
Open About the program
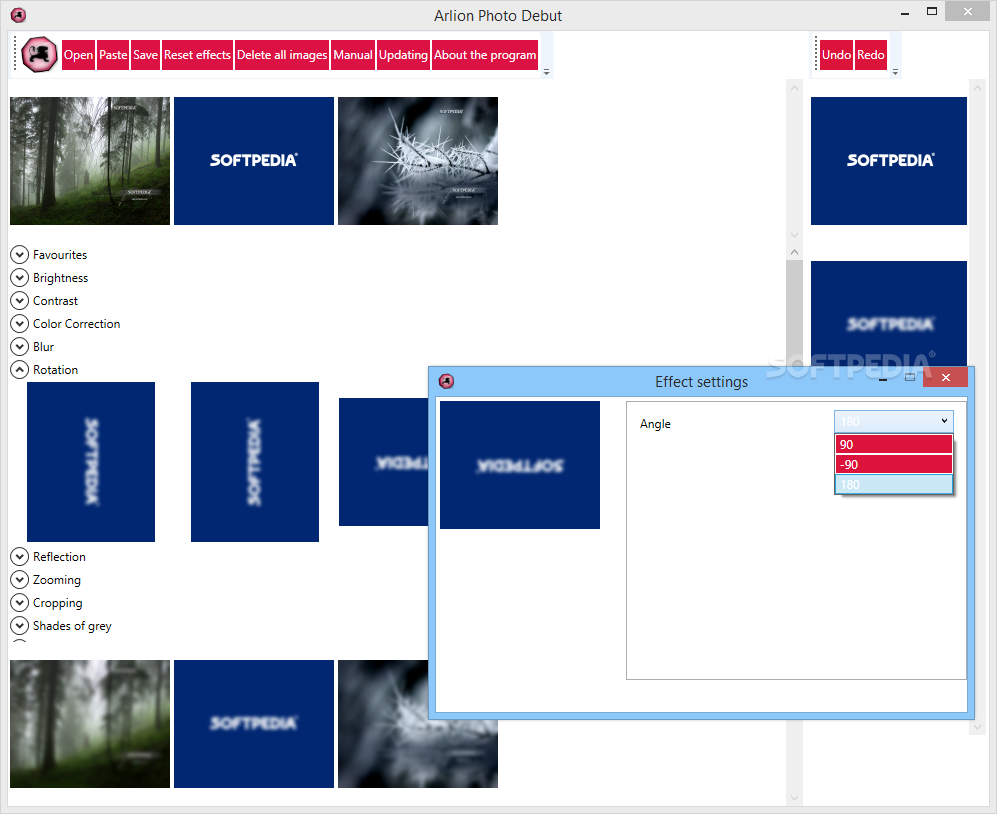[485, 55]
